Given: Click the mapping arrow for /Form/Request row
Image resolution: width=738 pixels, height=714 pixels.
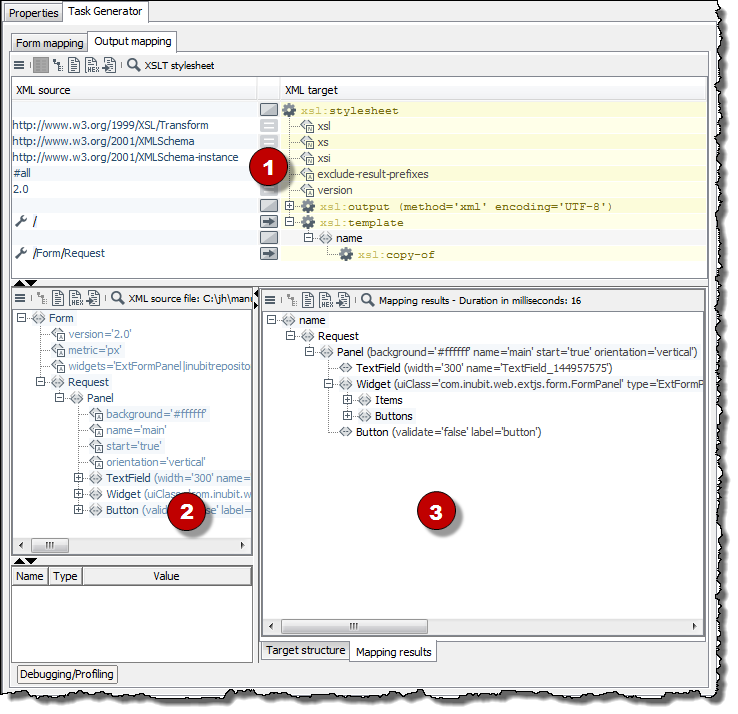Looking at the screenshot, I should click(268, 254).
